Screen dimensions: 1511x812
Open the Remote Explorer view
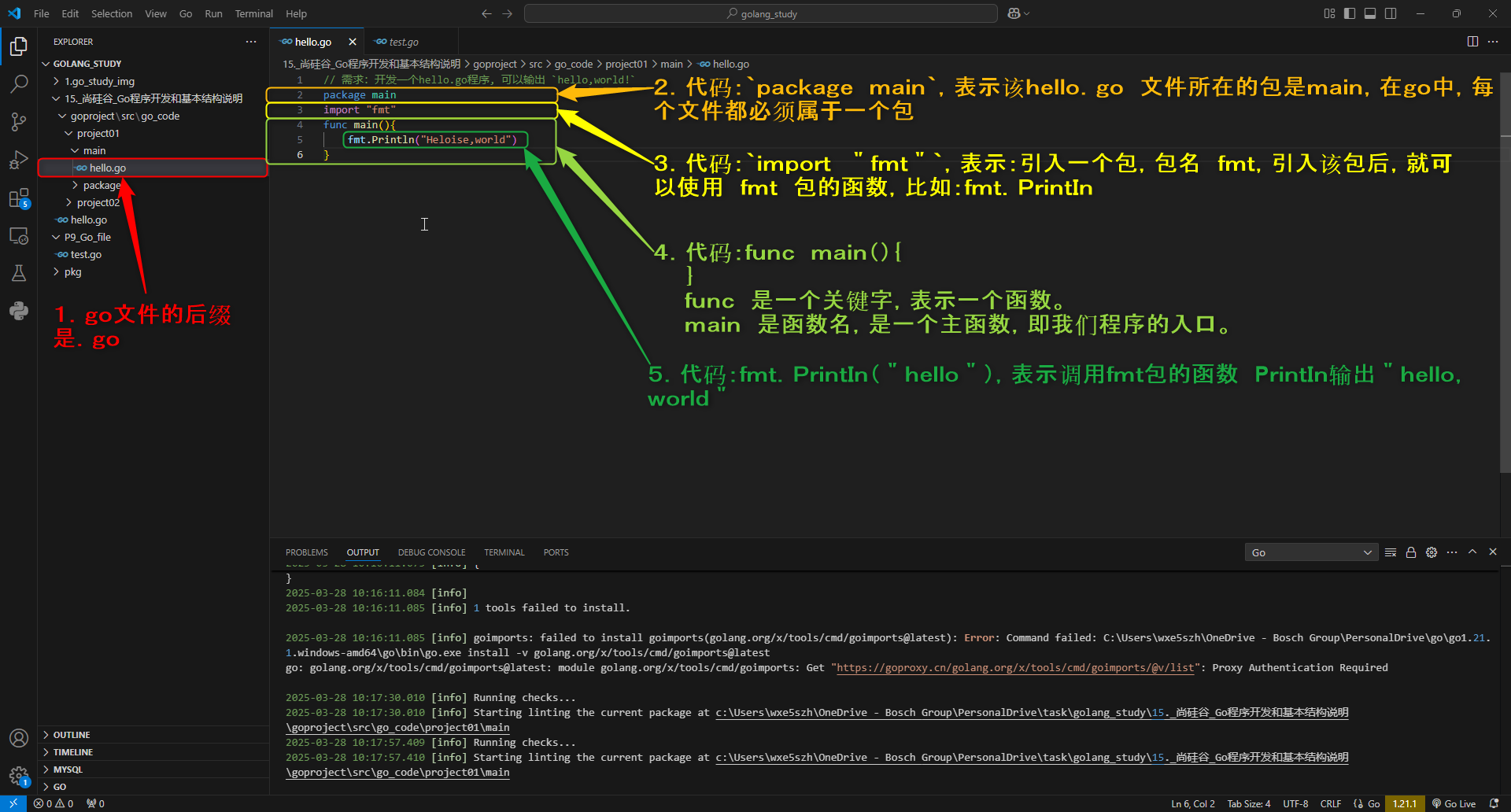19,235
